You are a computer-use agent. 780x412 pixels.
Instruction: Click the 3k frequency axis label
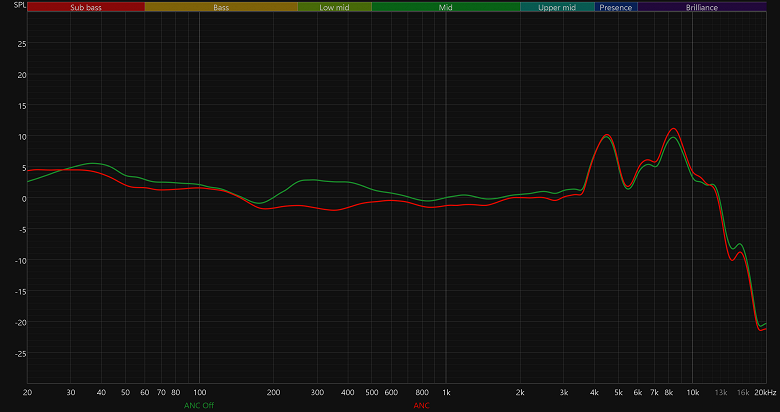tap(564, 393)
